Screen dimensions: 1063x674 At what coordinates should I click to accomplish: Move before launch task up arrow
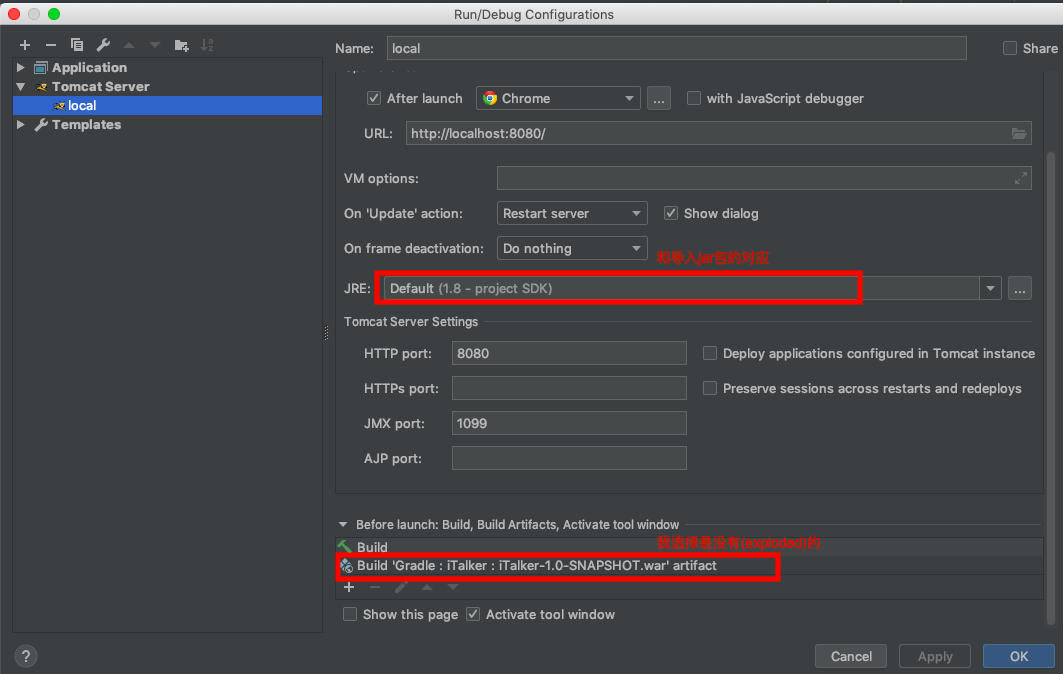(427, 587)
